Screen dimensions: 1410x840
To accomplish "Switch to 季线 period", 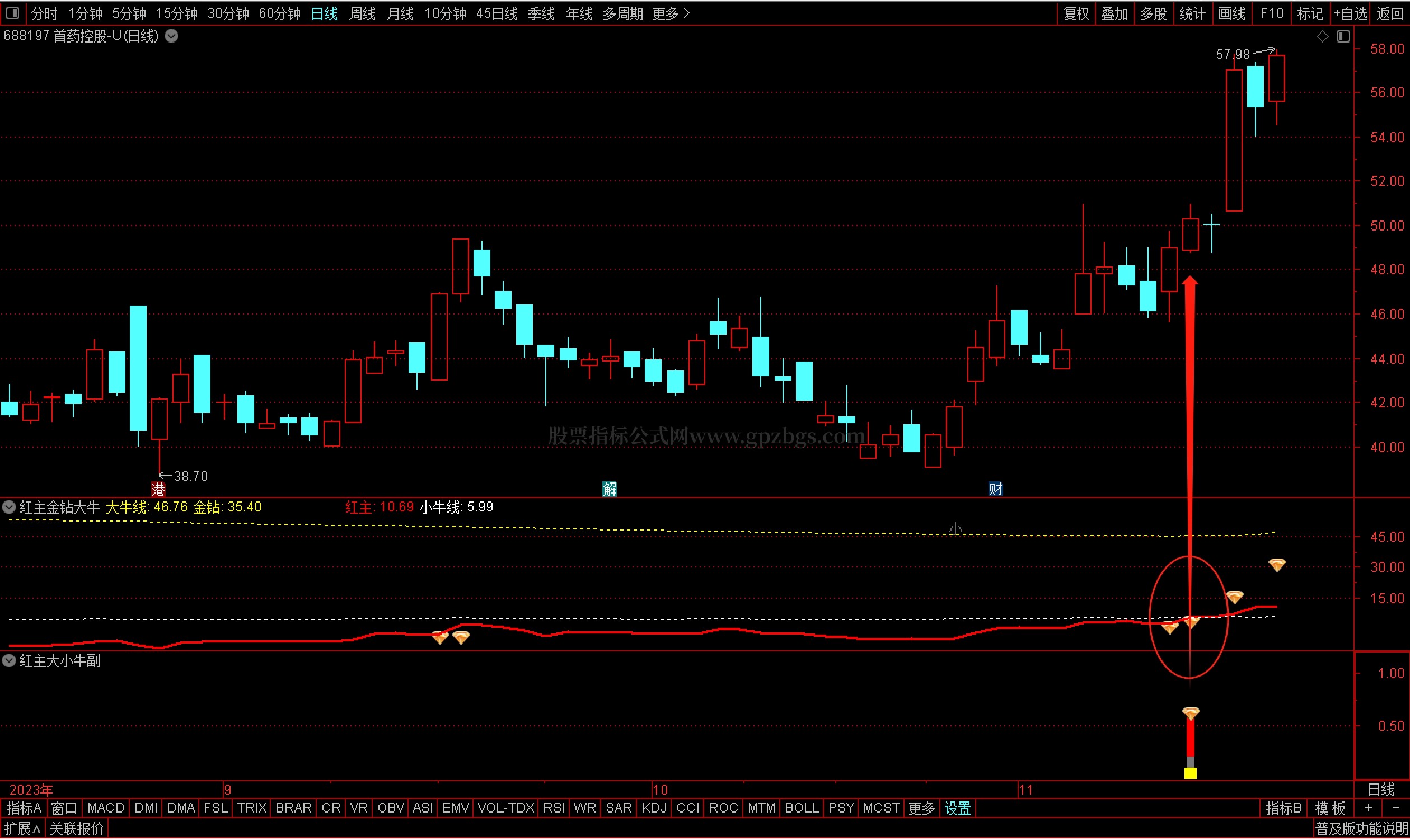I will pos(541,13).
